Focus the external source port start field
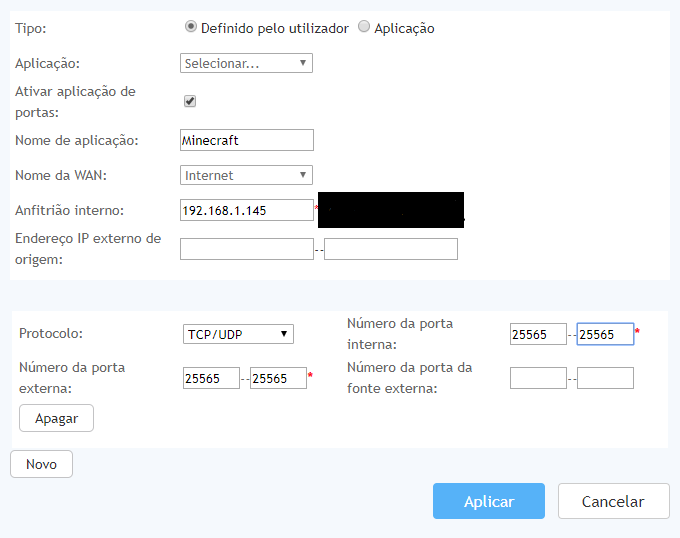The image size is (680, 538). (537, 378)
